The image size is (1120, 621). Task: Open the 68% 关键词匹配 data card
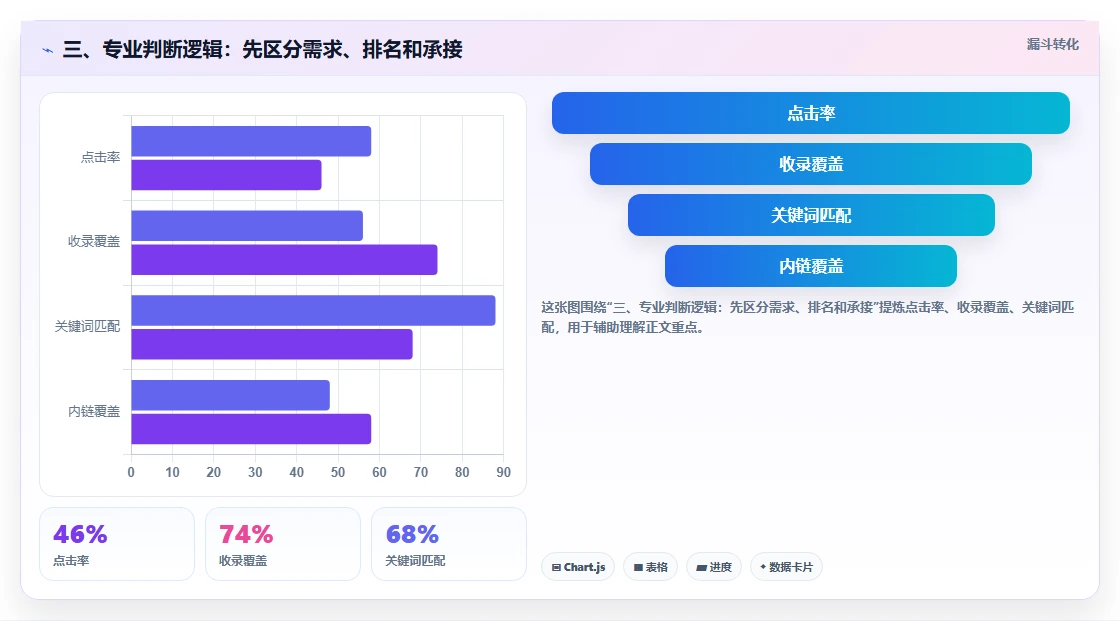pyautogui.click(x=449, y=545)
